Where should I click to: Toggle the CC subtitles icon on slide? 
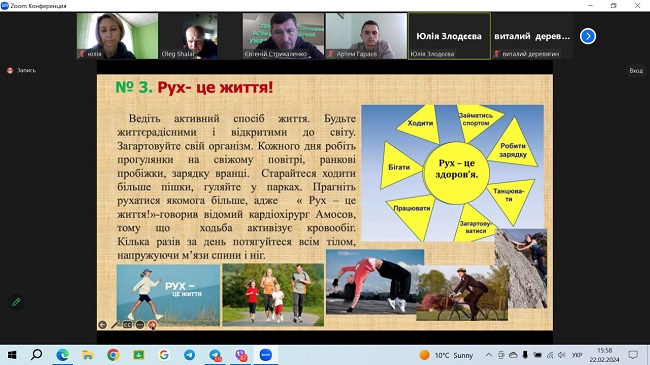[x=127, y=325]
